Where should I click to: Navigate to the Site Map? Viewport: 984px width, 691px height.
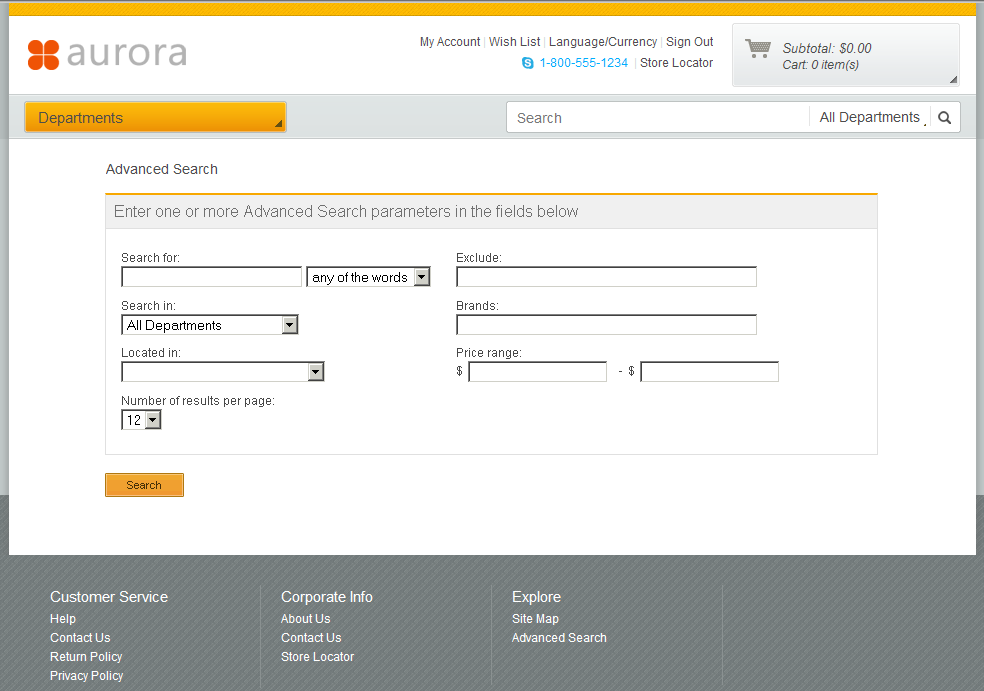point(535,618)
